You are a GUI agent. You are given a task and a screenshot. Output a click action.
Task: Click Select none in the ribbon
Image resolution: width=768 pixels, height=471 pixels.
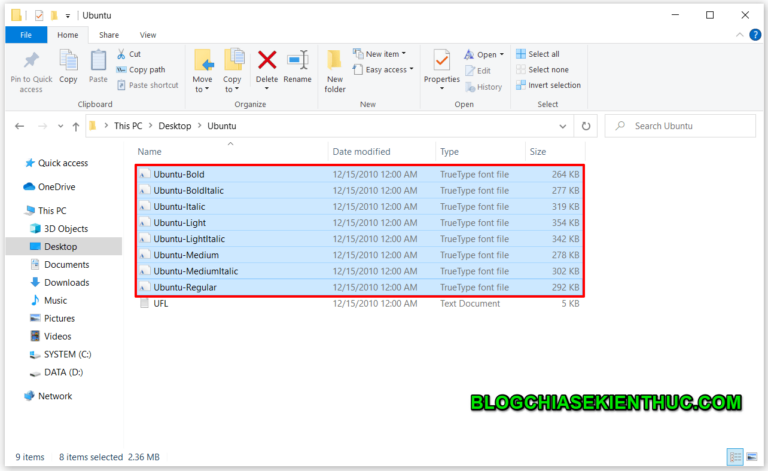(x=548, y=70)
